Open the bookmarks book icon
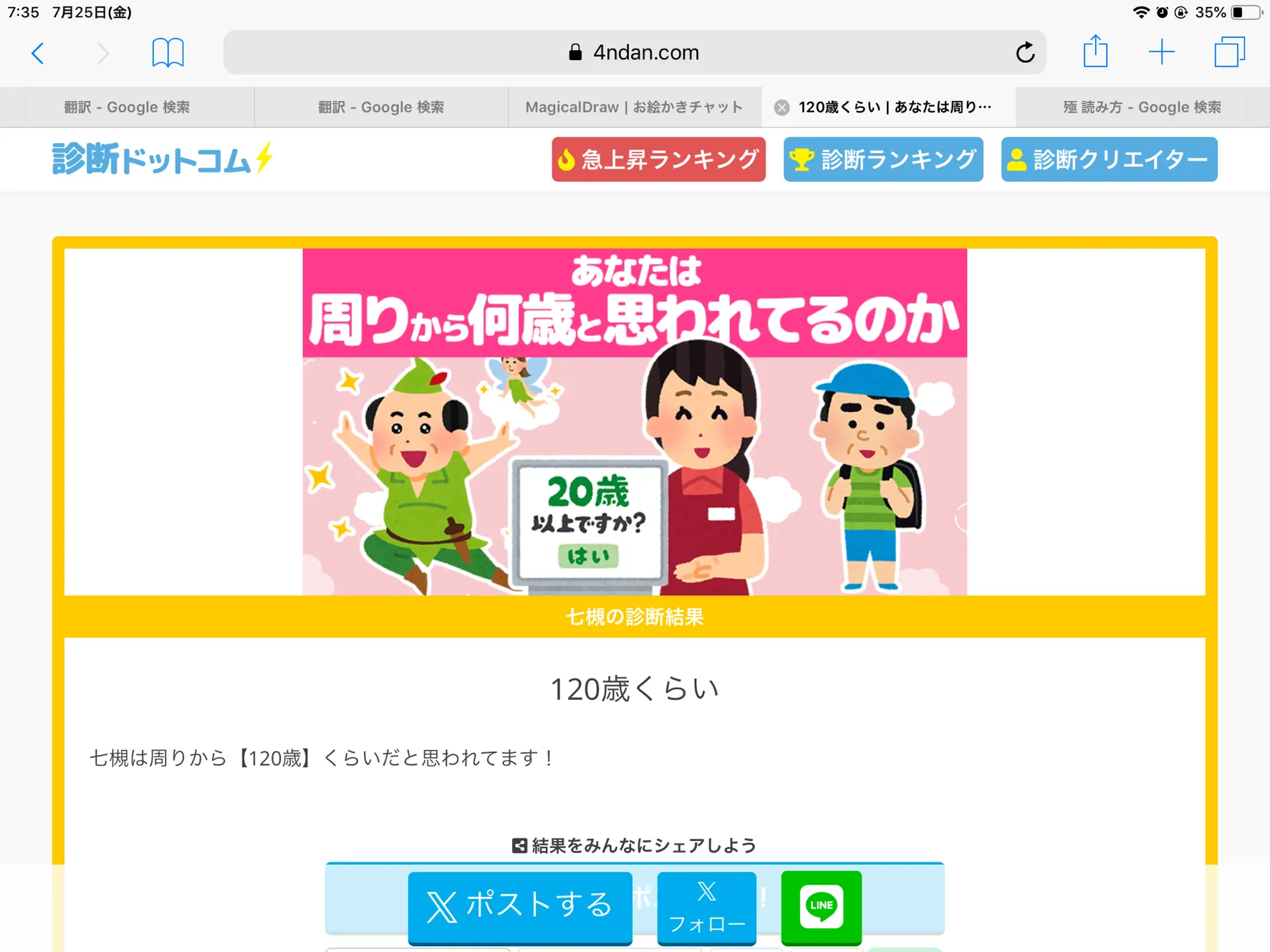This screenshot has height=952, width=1270. coord(168,53)
